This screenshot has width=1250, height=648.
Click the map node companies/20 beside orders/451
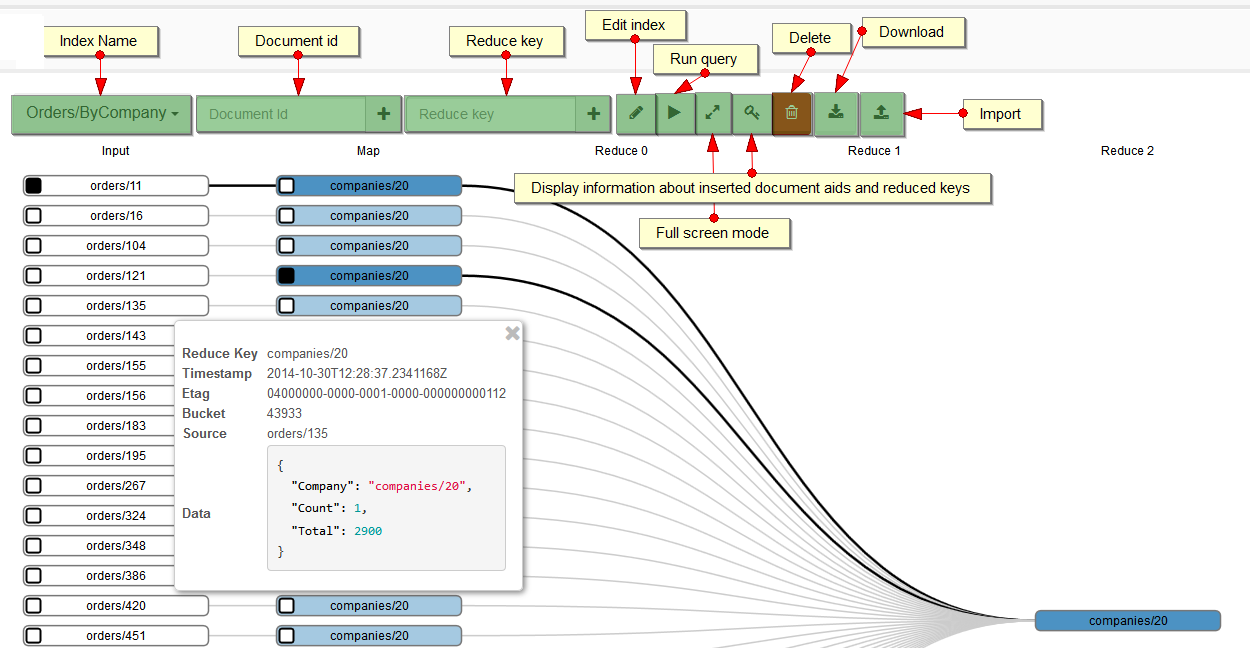[x=369, y=636]
